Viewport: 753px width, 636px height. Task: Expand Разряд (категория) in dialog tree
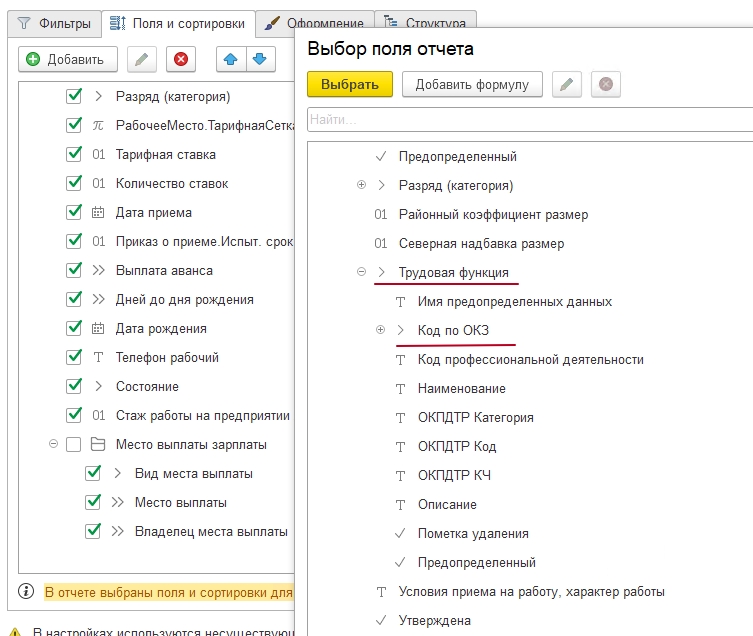[362, 185]
